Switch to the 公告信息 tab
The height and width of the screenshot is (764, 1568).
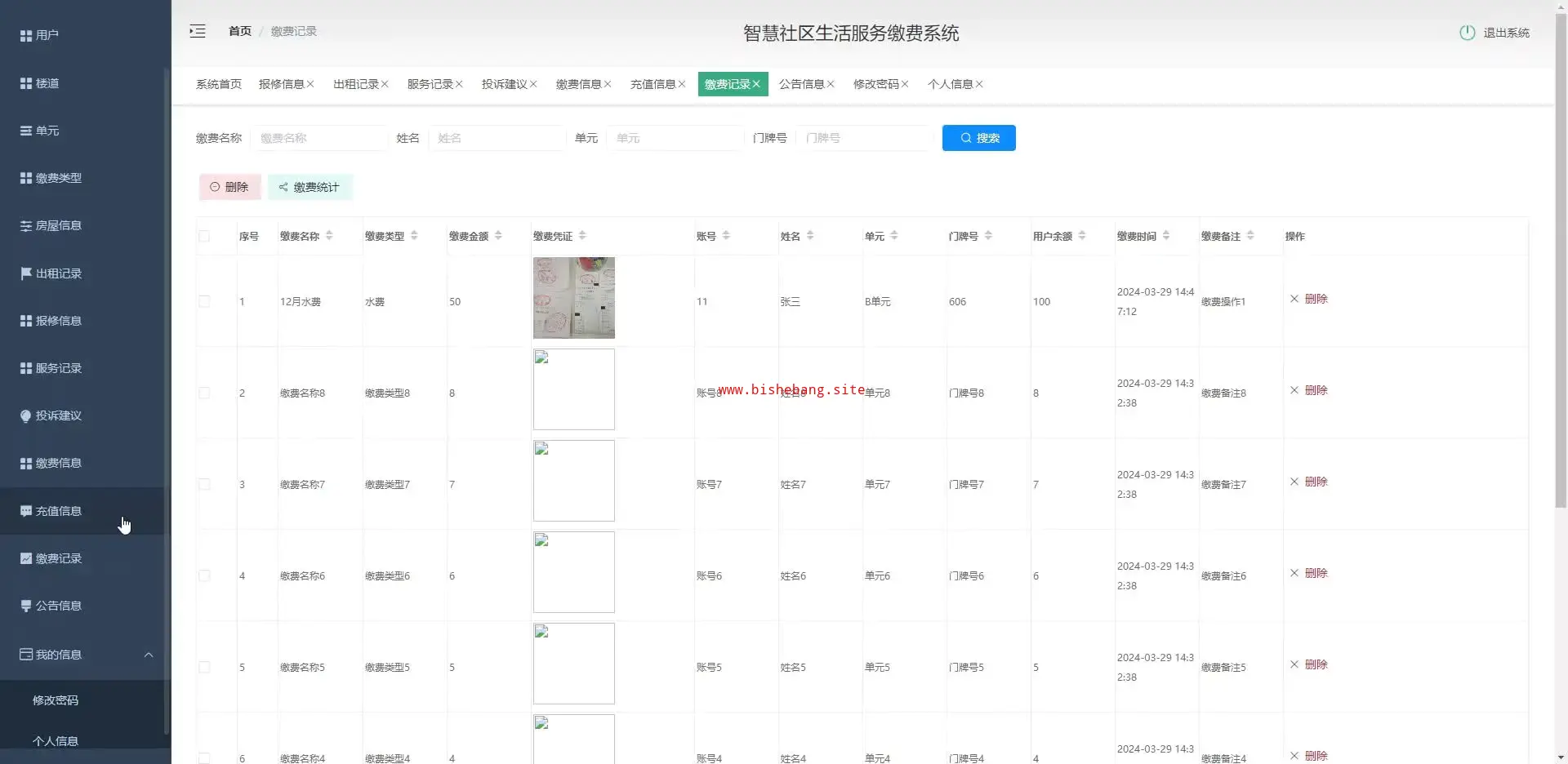800,84
